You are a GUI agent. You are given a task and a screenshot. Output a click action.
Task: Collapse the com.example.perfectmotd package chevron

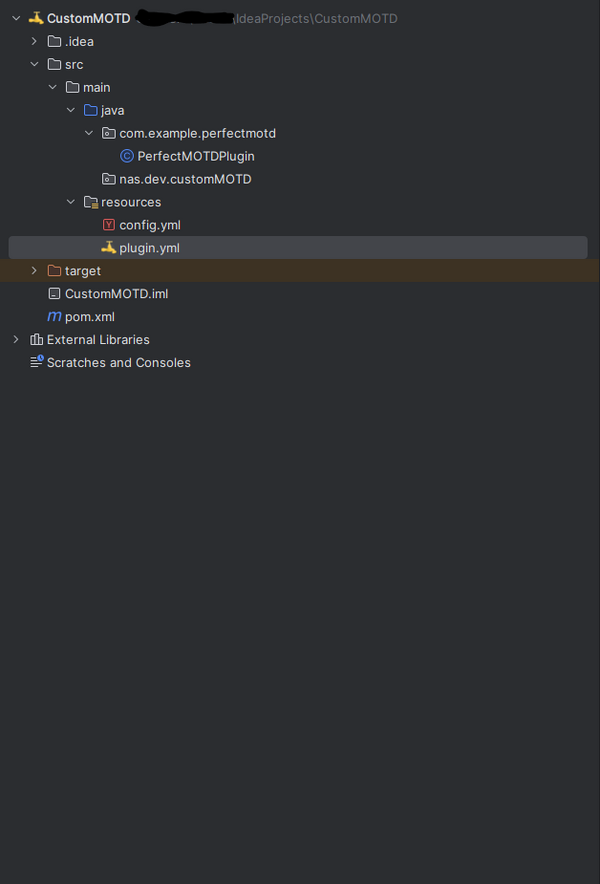click(89, 133)
